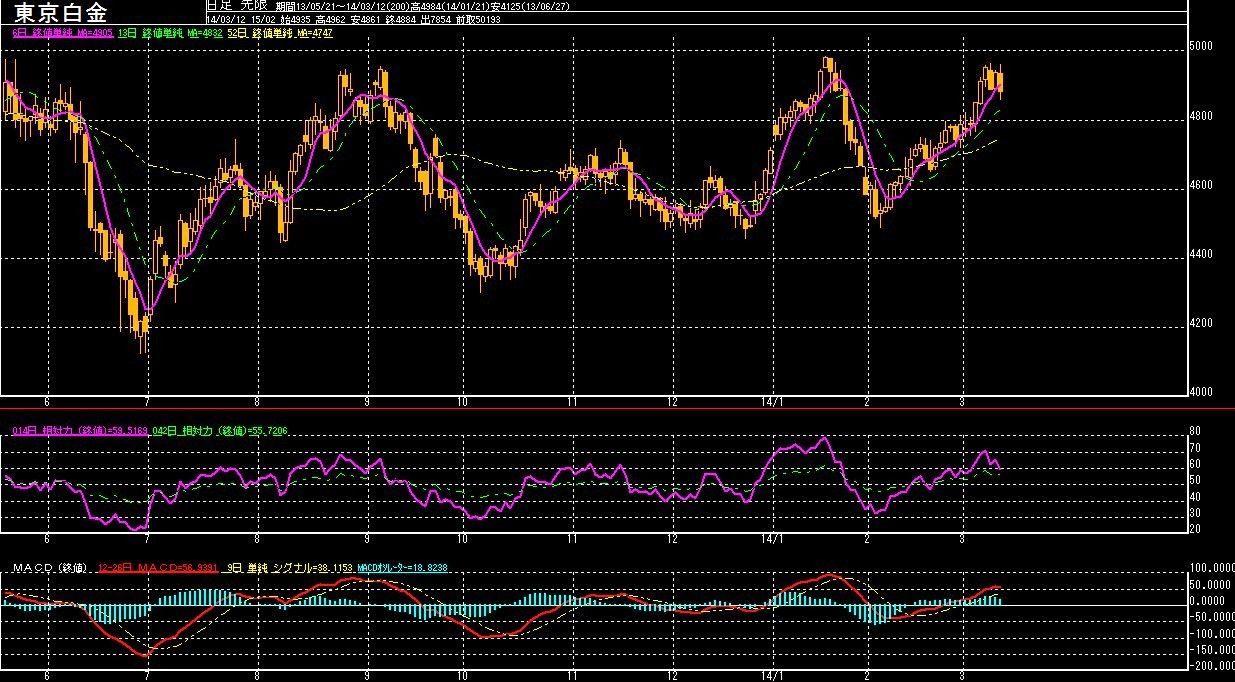Click the opening price 始4935
1235x682 pixels.
(x=295, y=19)
